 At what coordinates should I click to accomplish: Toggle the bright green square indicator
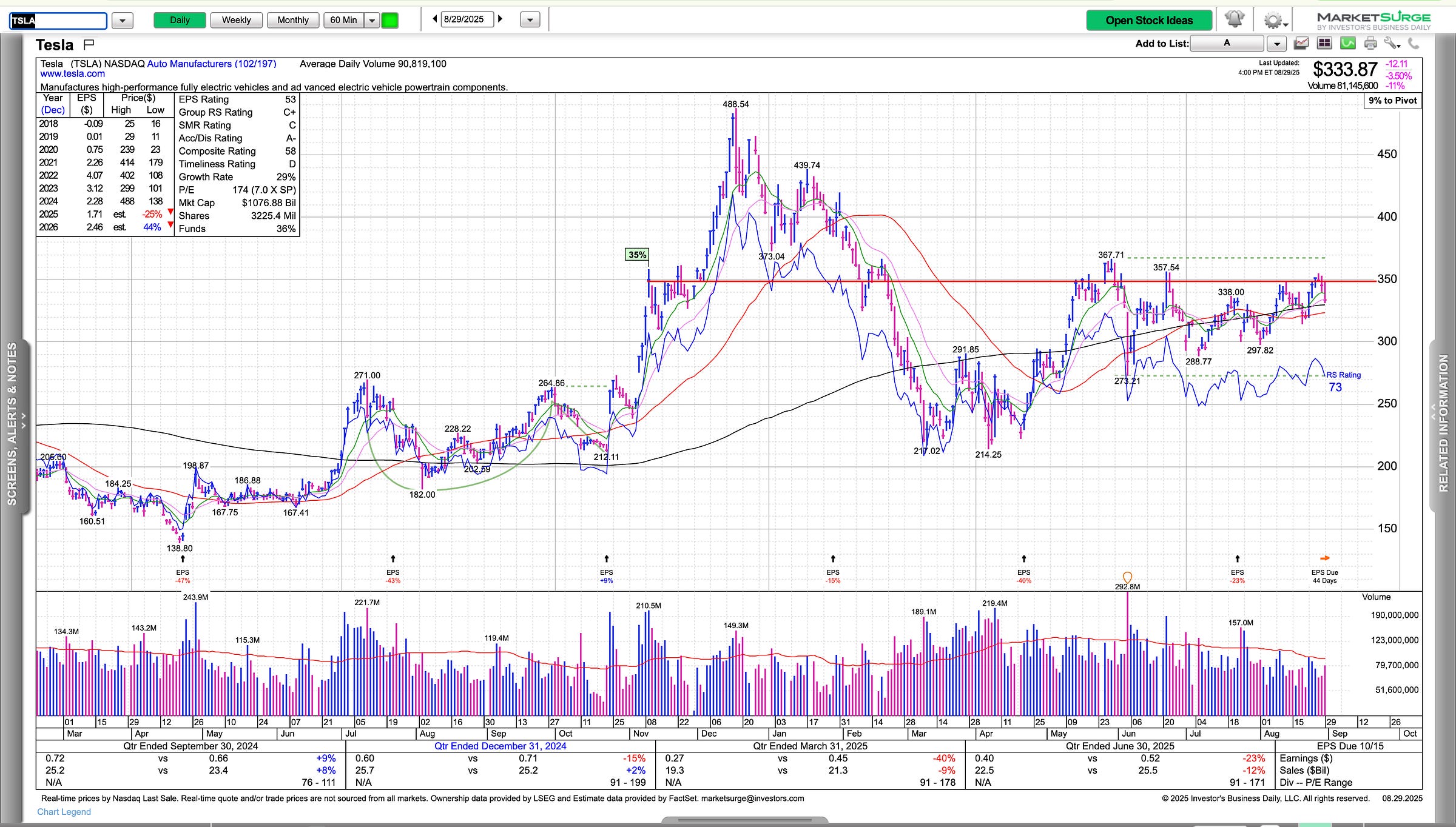390,20
